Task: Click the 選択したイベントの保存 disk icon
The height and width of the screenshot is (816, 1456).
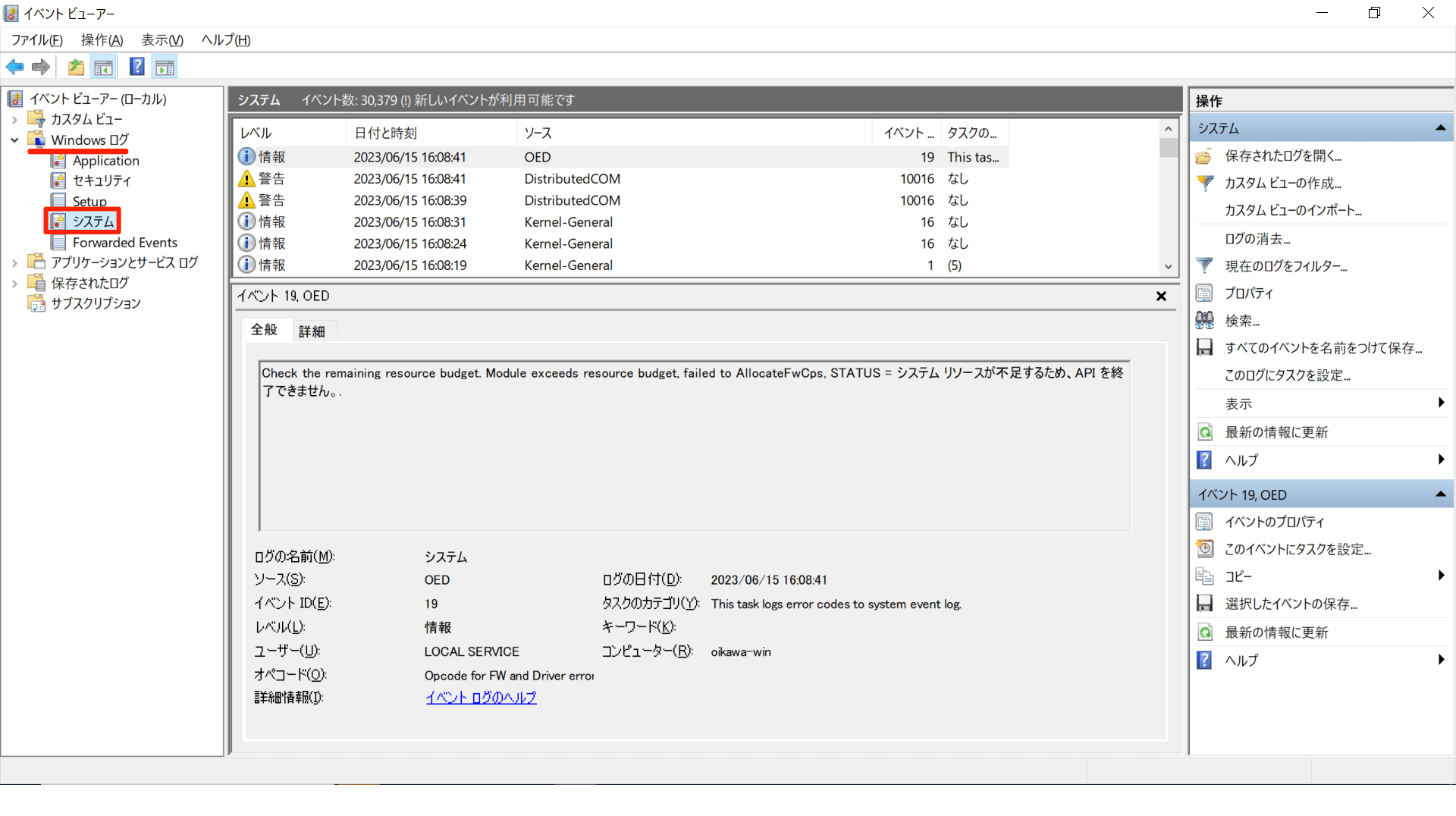Action: [x=1204, y=604]
